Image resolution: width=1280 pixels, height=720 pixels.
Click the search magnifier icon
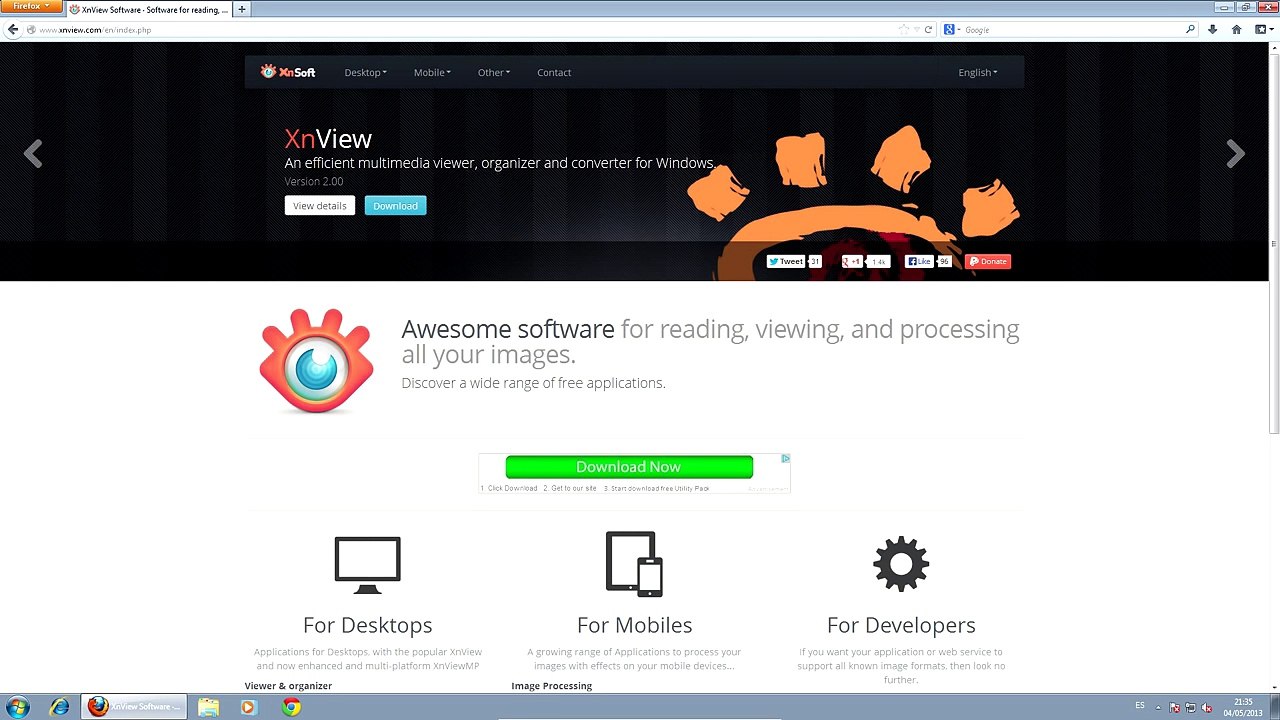pyautogui.click(x=1190, y=30)
